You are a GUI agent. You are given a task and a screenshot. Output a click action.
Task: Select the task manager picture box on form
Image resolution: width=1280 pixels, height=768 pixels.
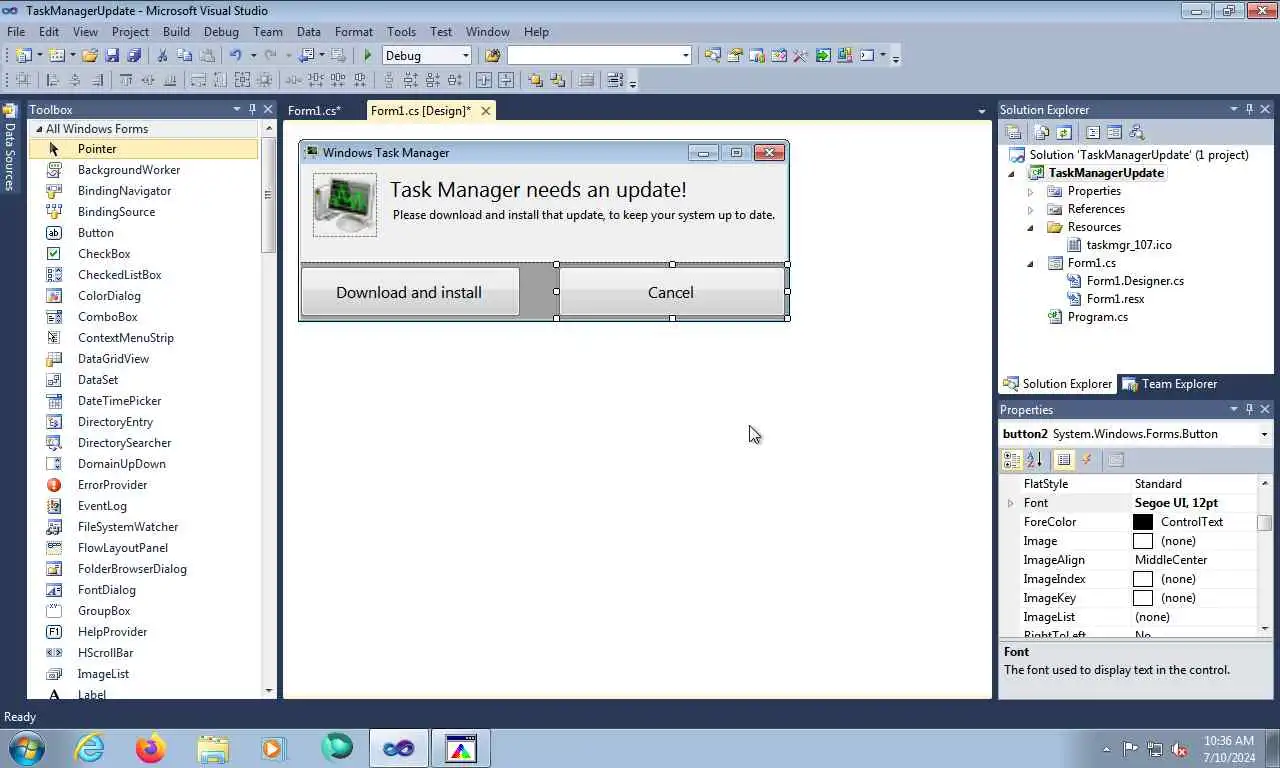click(345, 205)
